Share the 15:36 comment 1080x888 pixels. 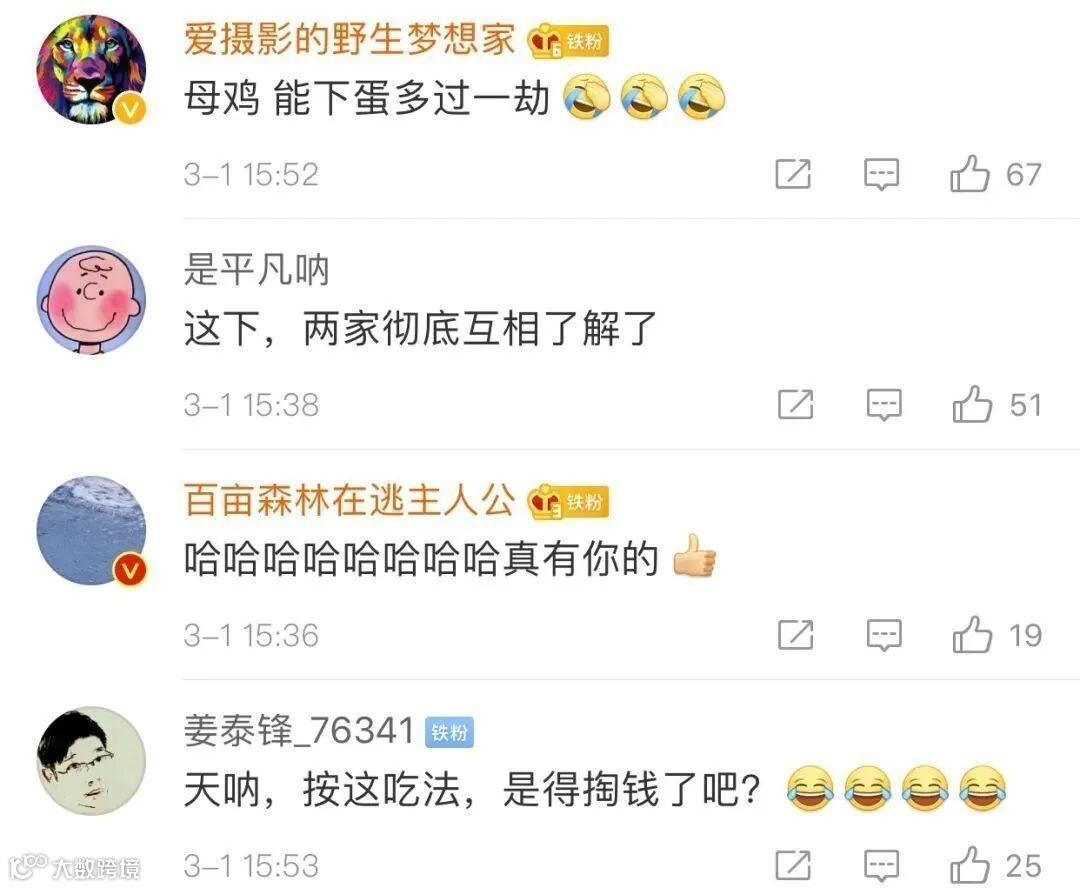tap(796, 634)
